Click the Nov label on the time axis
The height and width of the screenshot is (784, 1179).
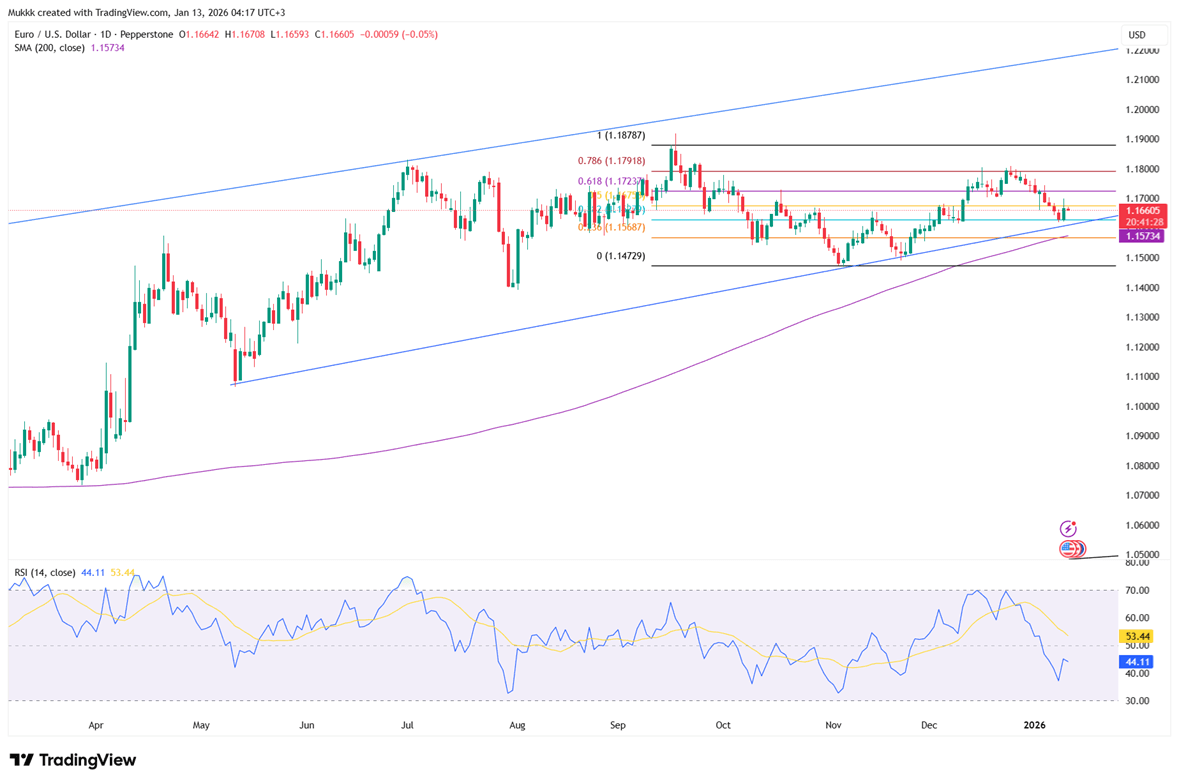(x=830, y=724)
